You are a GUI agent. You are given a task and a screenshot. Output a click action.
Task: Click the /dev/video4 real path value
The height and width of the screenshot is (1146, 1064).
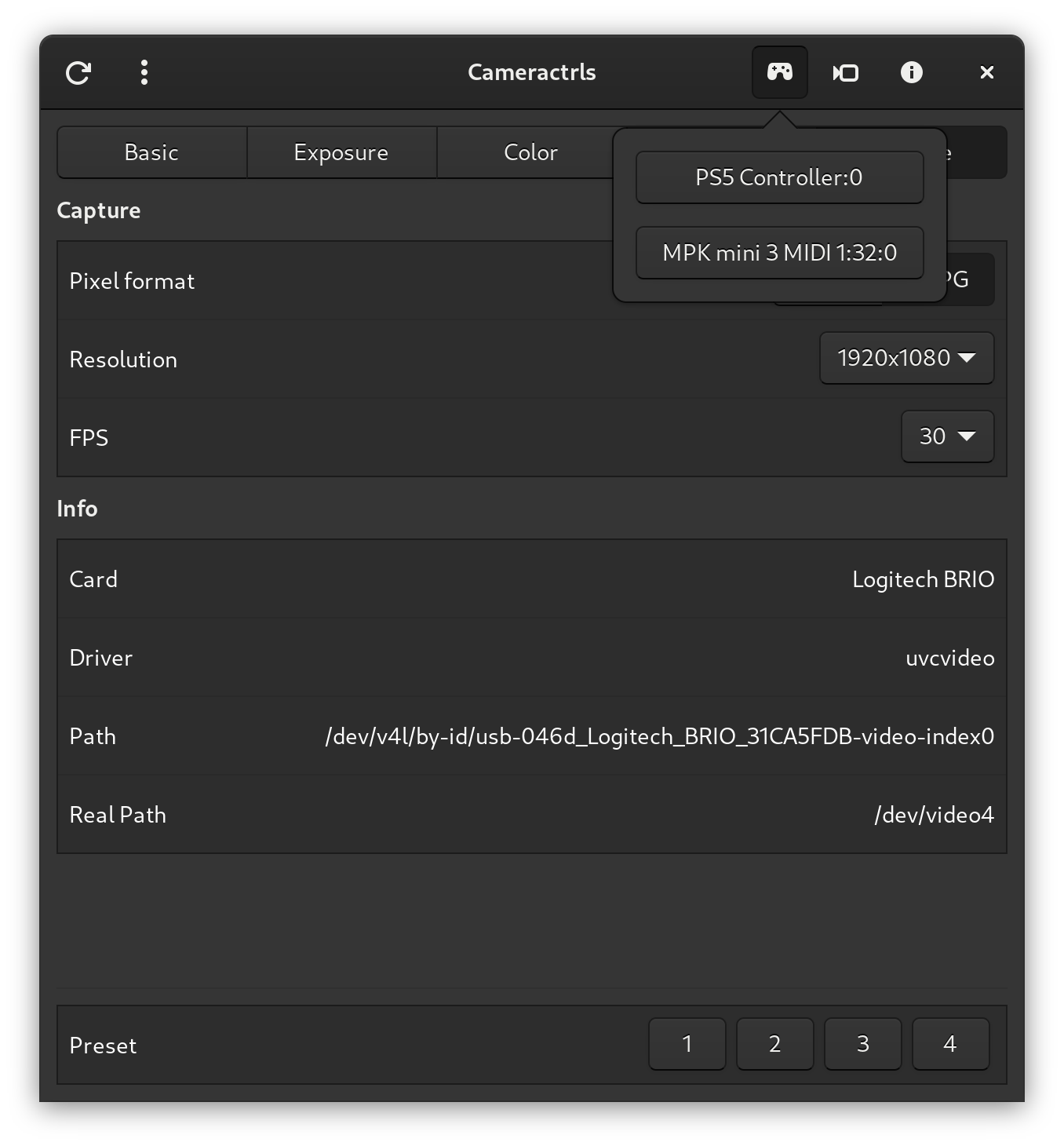tap(934, 815)
